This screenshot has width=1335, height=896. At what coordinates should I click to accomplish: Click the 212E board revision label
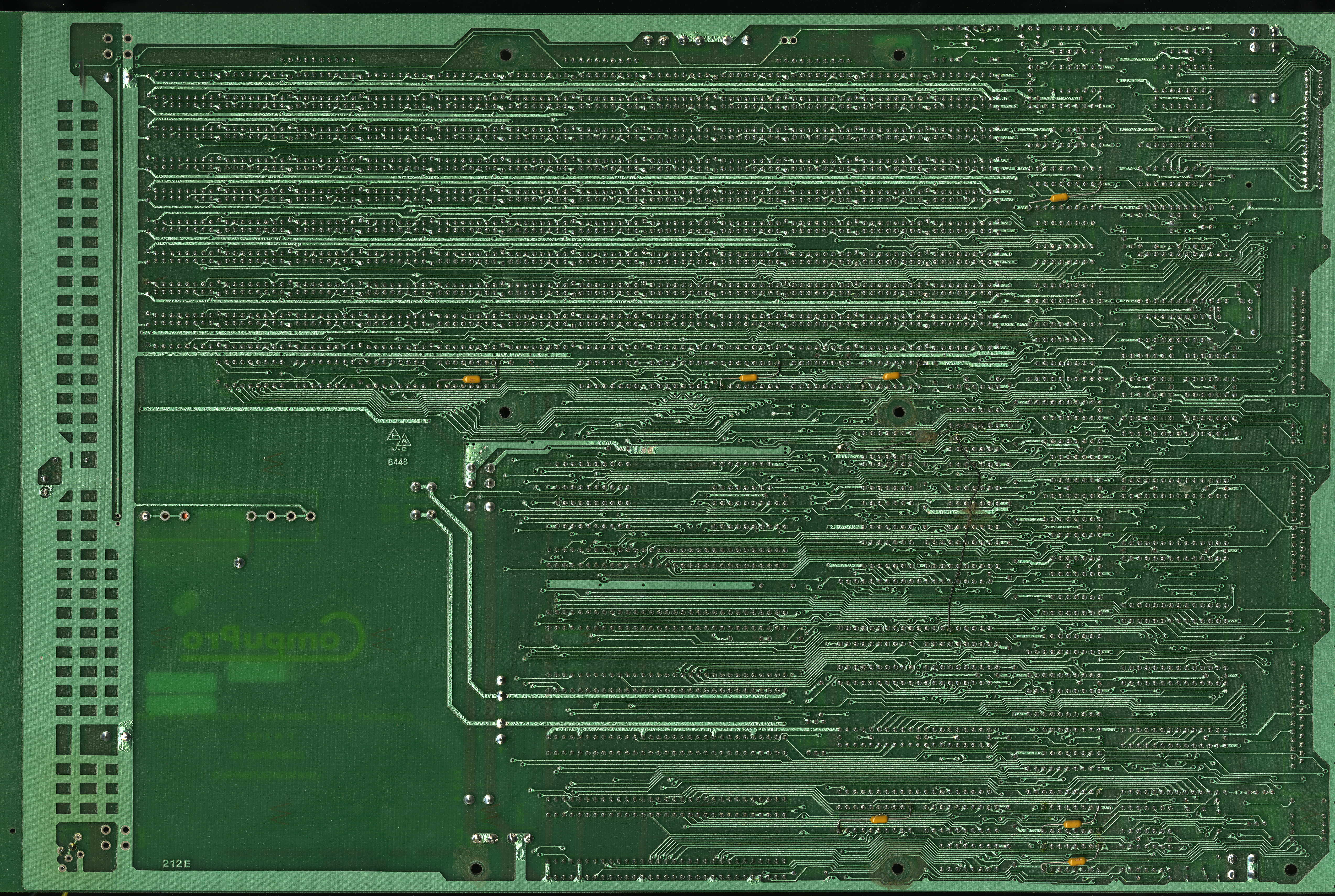click(176, 864)
